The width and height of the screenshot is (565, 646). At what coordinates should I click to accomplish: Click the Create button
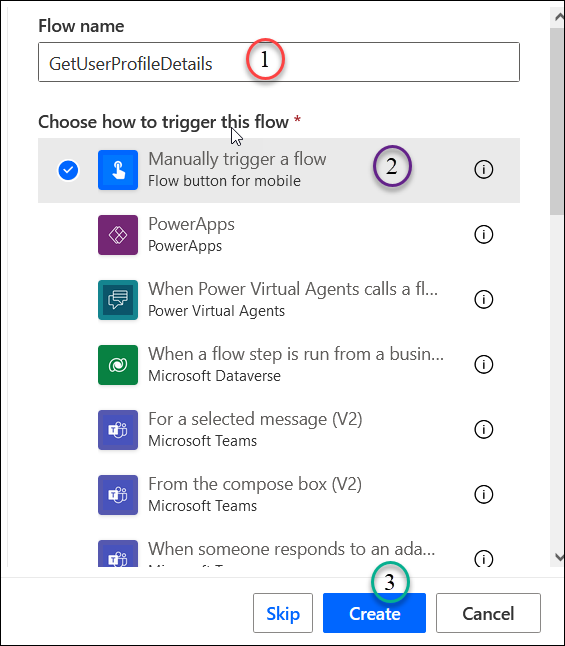coord(374,613)
